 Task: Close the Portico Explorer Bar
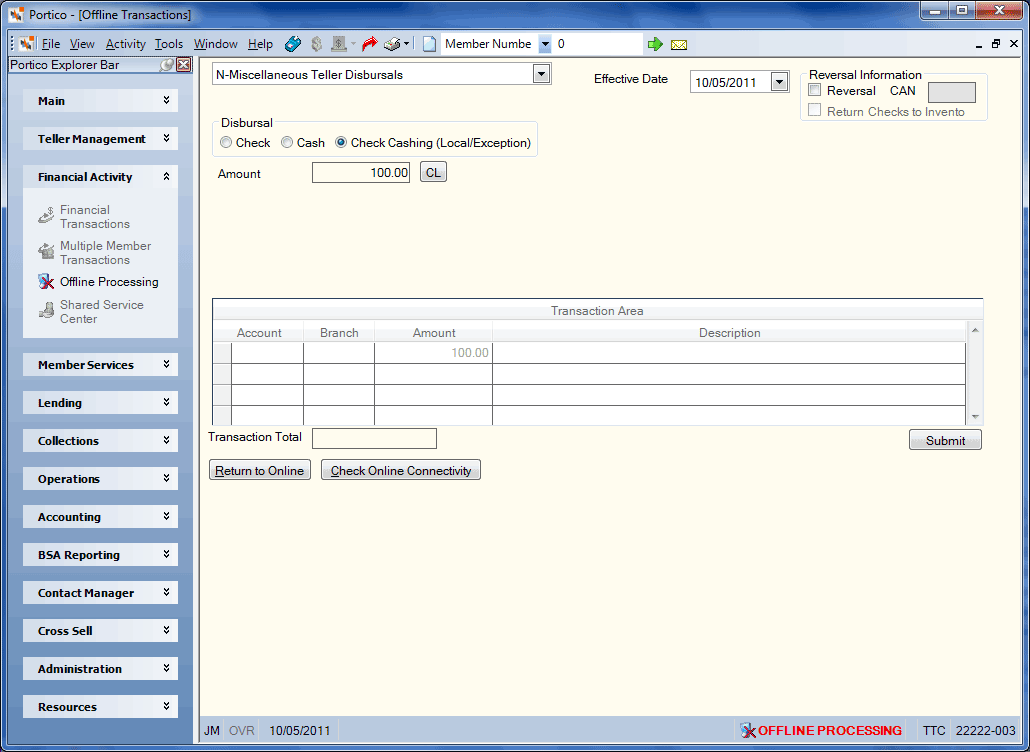pos(184,64)
